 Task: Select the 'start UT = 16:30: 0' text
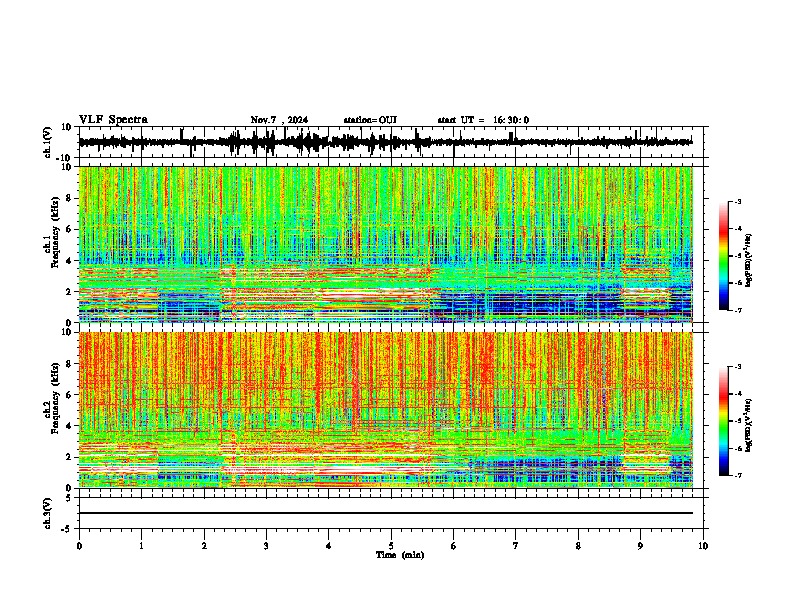pos(483,120)
